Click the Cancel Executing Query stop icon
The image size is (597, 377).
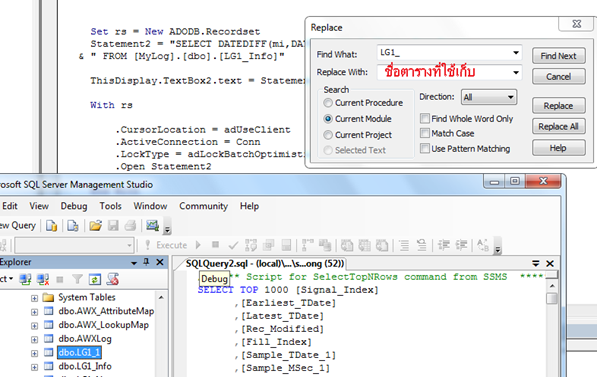click(x=215, y=244)
